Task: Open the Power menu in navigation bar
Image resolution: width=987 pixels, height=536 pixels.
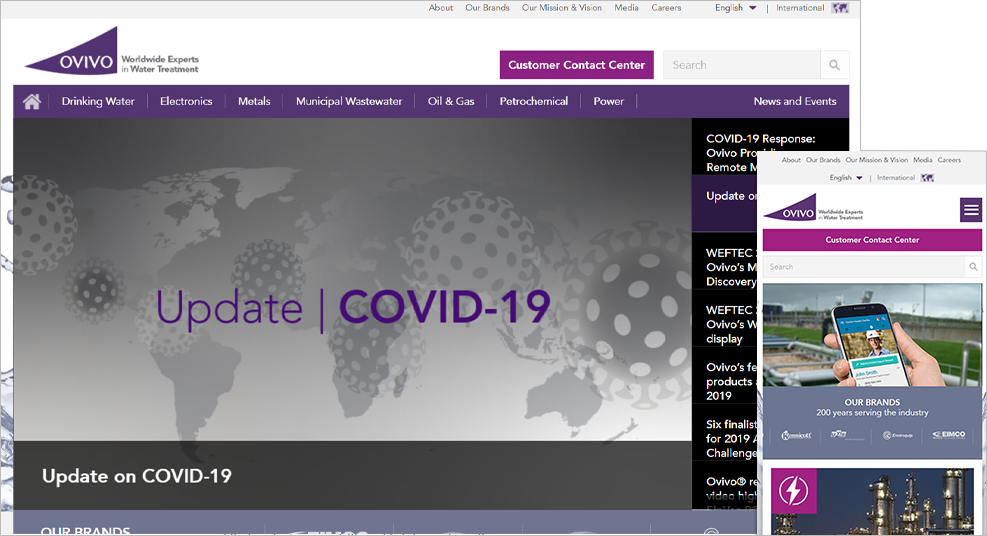Action: click(608, 101)
